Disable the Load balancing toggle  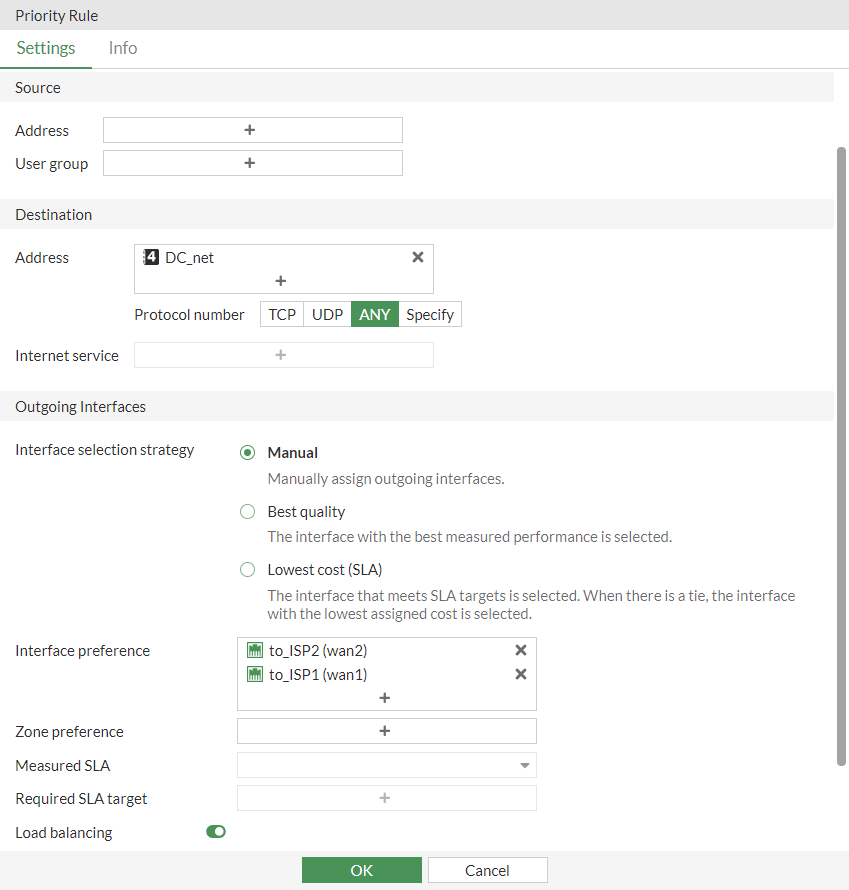click(216, 832)
